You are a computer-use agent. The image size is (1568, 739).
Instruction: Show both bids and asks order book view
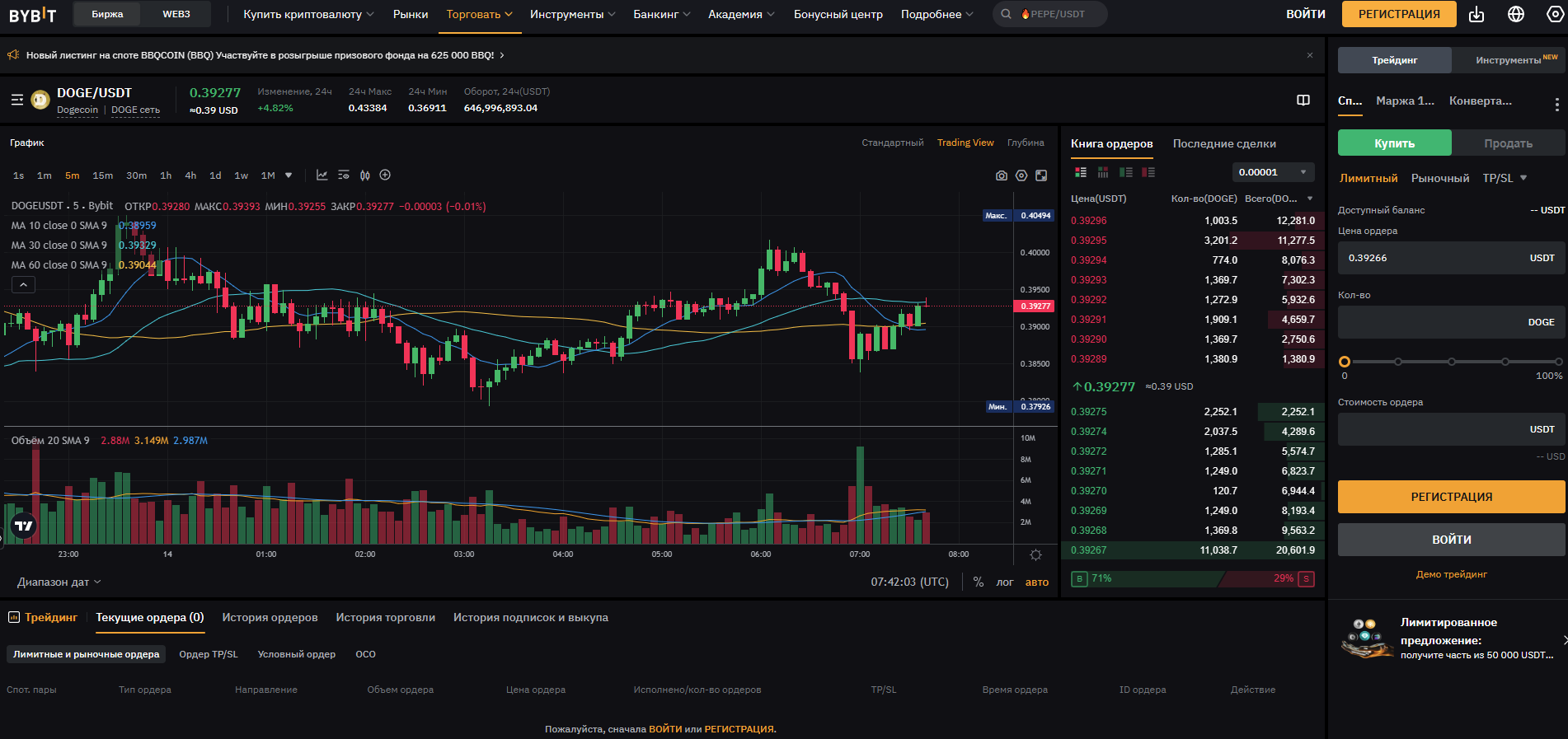(x=1081, y=172)
